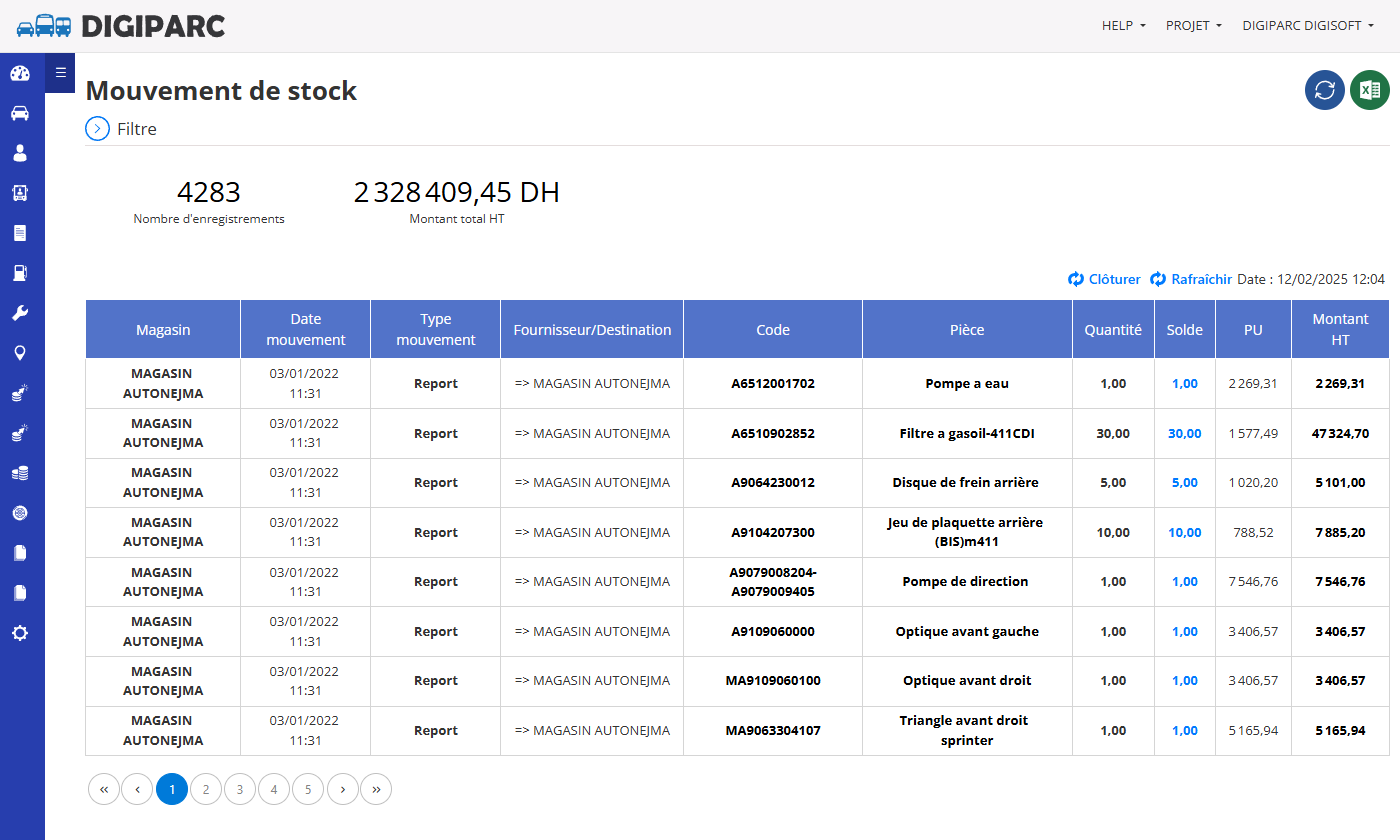Go to page 3
The width and height of the screenshot is (1400, 840).
click(240, 789)
